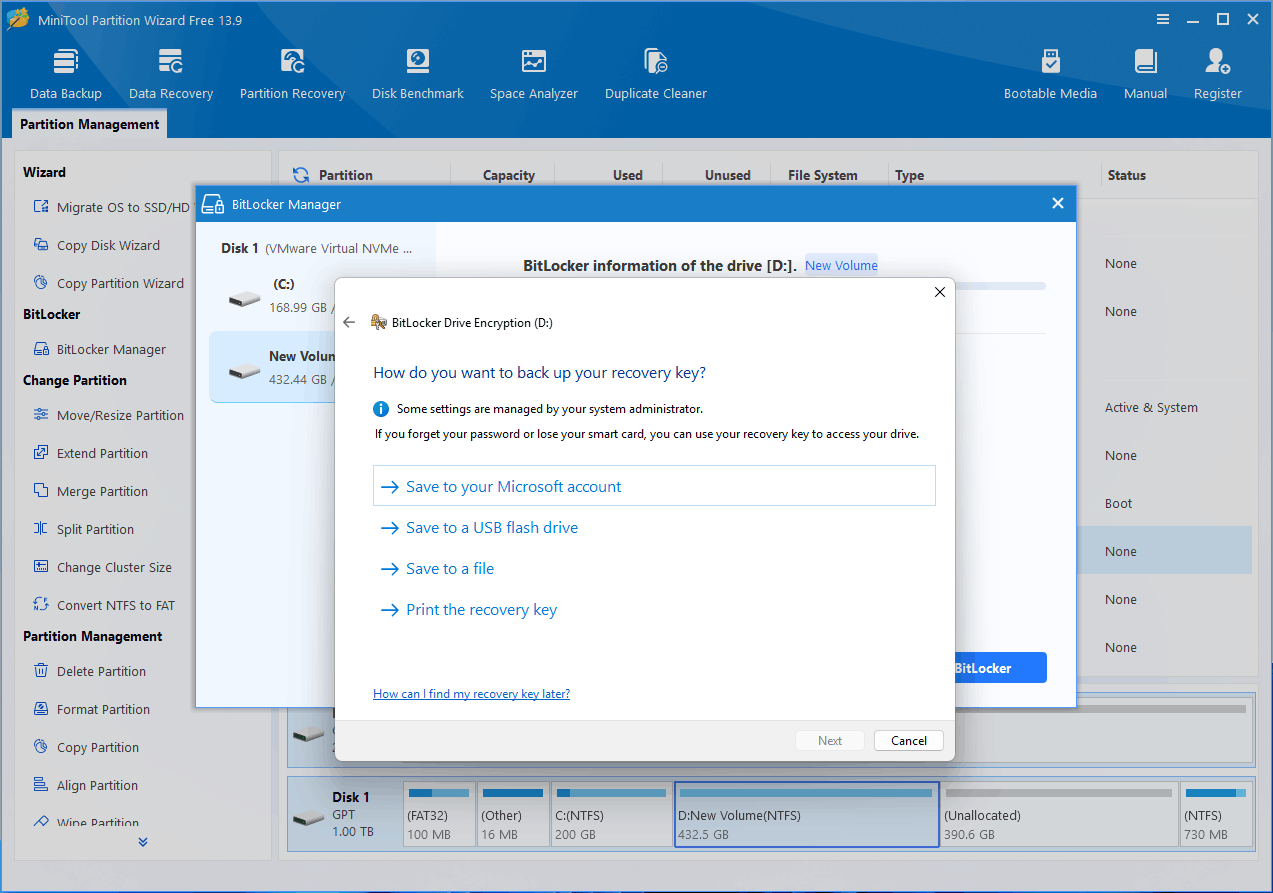The image size is (1273, 893).
Task: Click the refresh icon beside Partition column
Action: tap(301, 175)
